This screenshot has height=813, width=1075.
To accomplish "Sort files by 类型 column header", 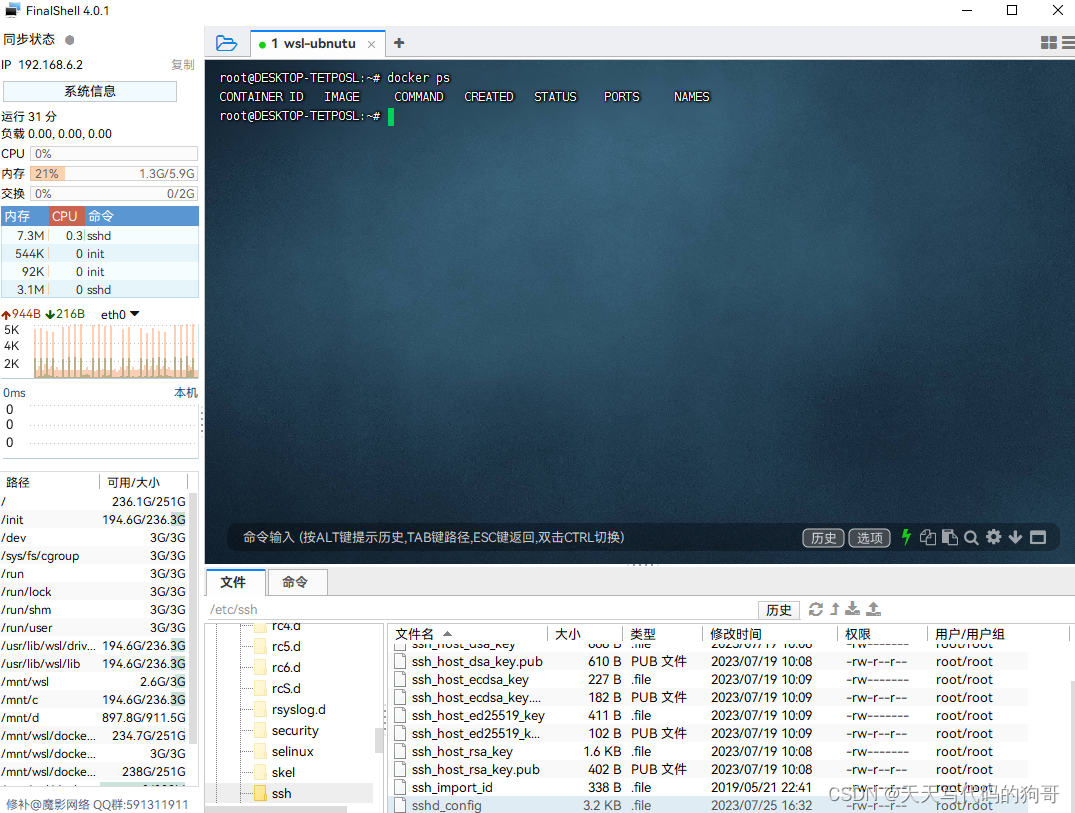I will [x=662, y=634].
